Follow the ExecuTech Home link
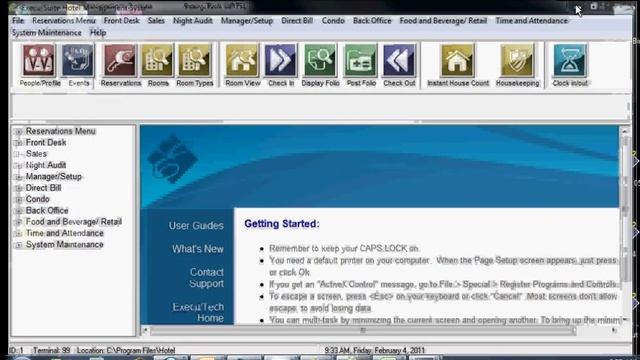The image size is (640, 360). (198, 312)
